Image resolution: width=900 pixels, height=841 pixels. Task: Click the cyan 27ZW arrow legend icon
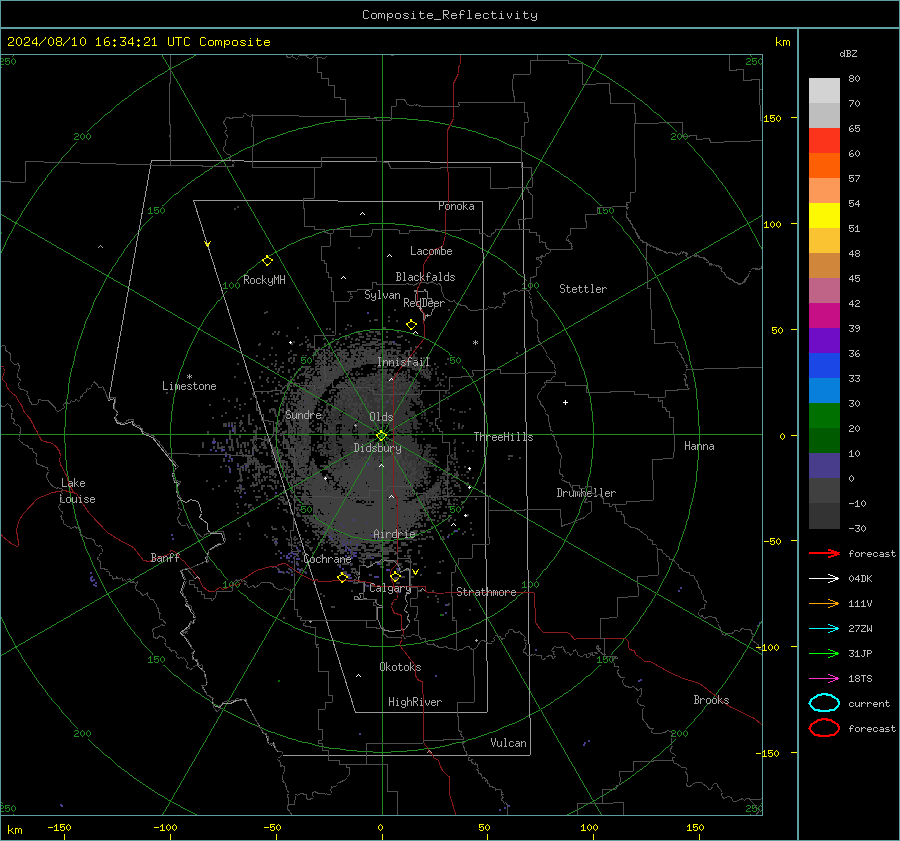coord(824,629)
